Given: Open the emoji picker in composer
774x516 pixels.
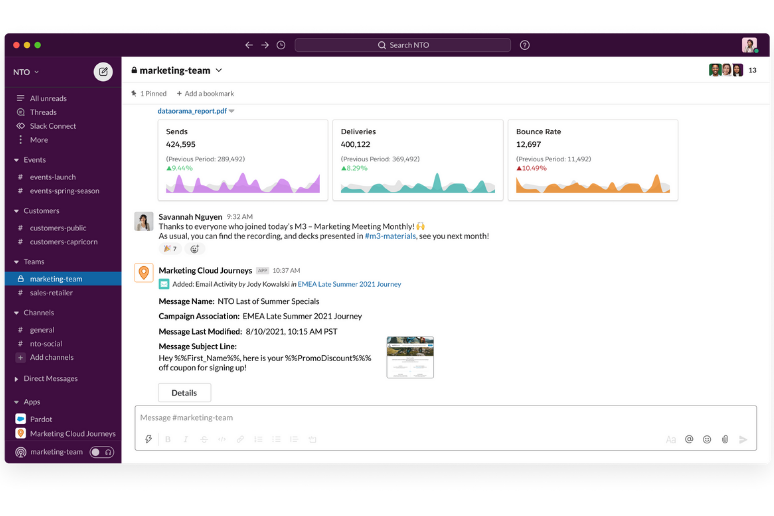Looking at the screenshot, I should 707,439.
